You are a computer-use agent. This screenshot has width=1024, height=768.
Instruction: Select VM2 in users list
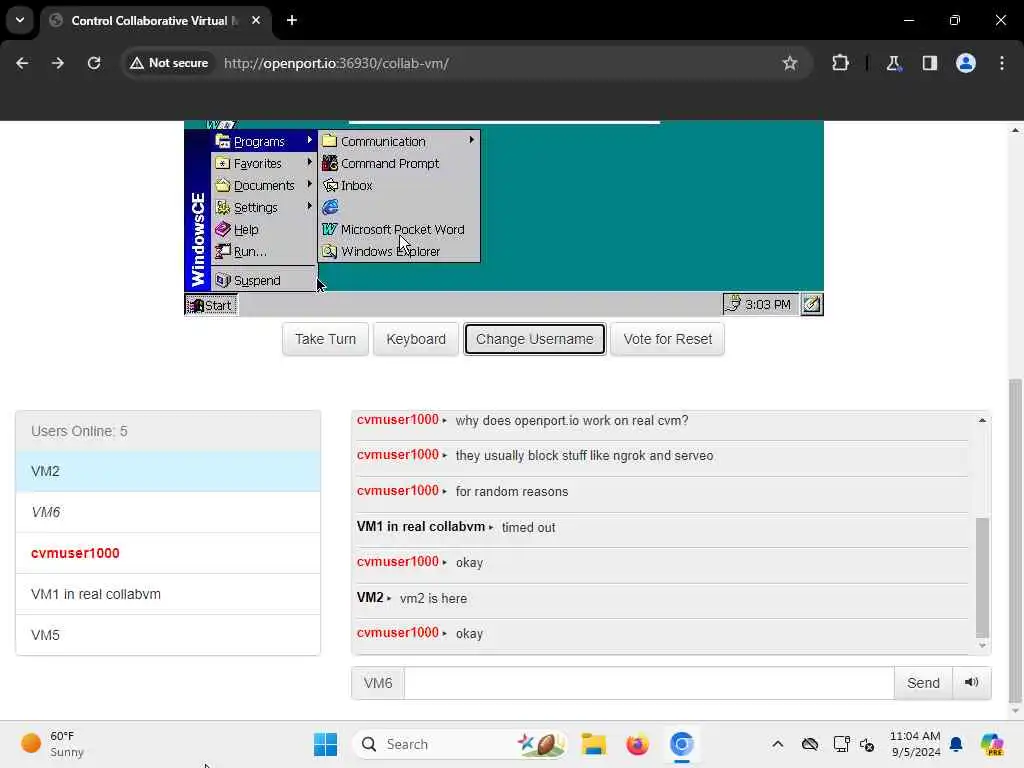click(x=168, y=471)
